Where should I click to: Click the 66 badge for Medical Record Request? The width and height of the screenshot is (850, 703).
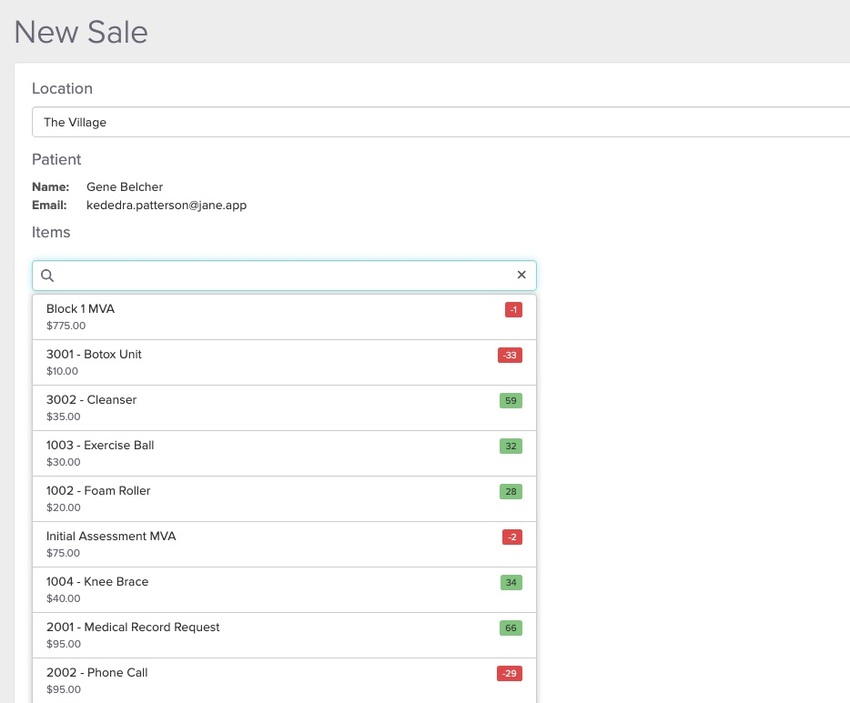511,628
